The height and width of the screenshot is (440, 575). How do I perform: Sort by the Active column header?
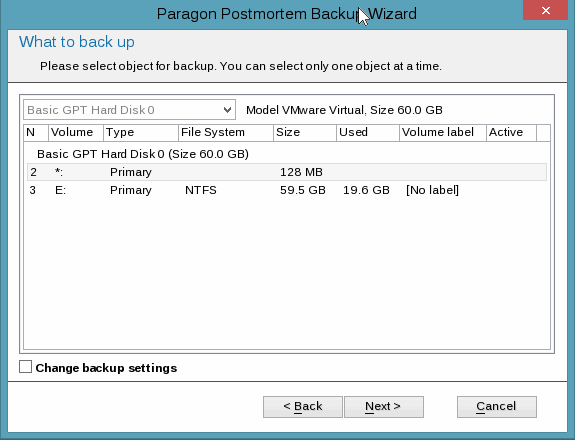click(x=511, y=132)
